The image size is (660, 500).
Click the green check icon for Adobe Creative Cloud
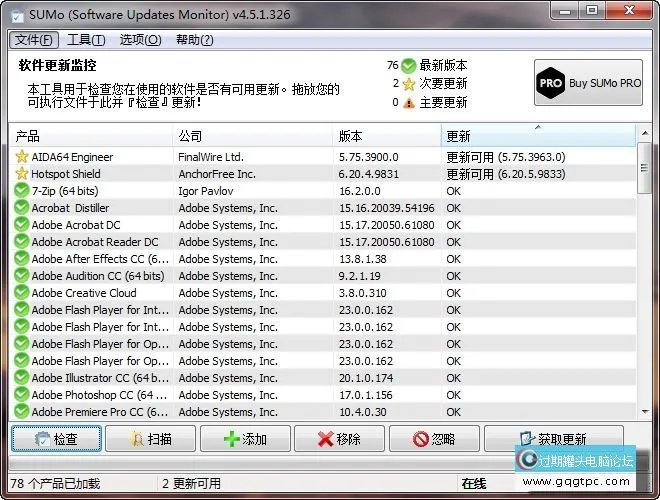pos(22,293)
